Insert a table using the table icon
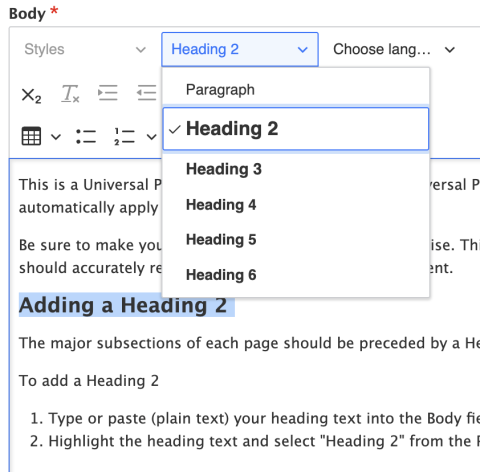This screenshot has height=472, width=480. point(31,136)
